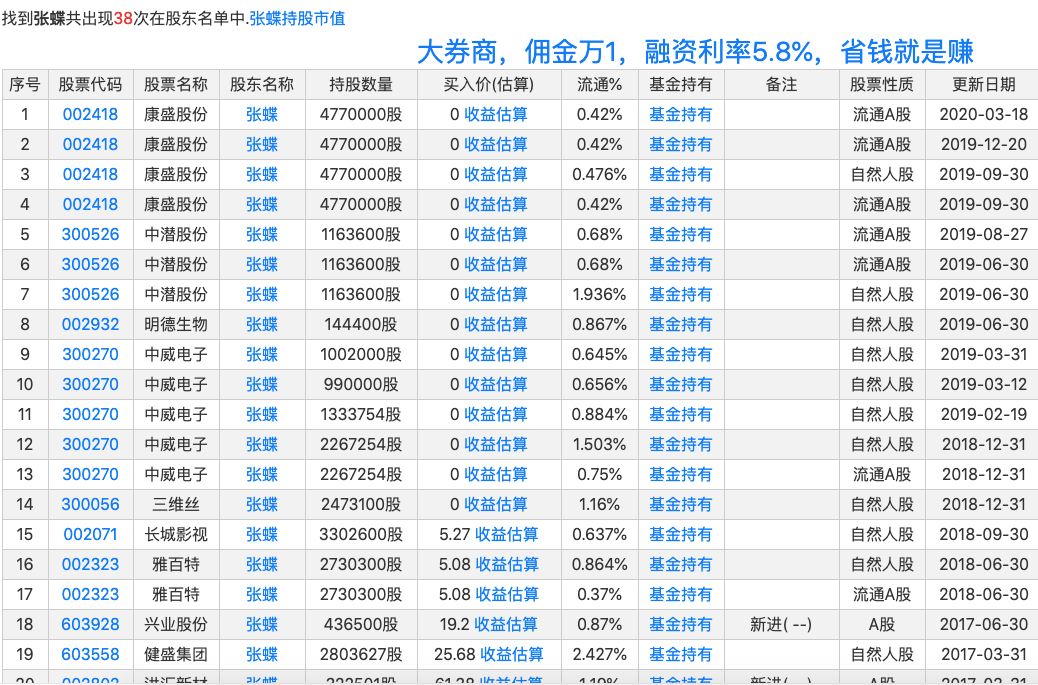Click 基金持有 for 兴业股份 row

[681, 625]
